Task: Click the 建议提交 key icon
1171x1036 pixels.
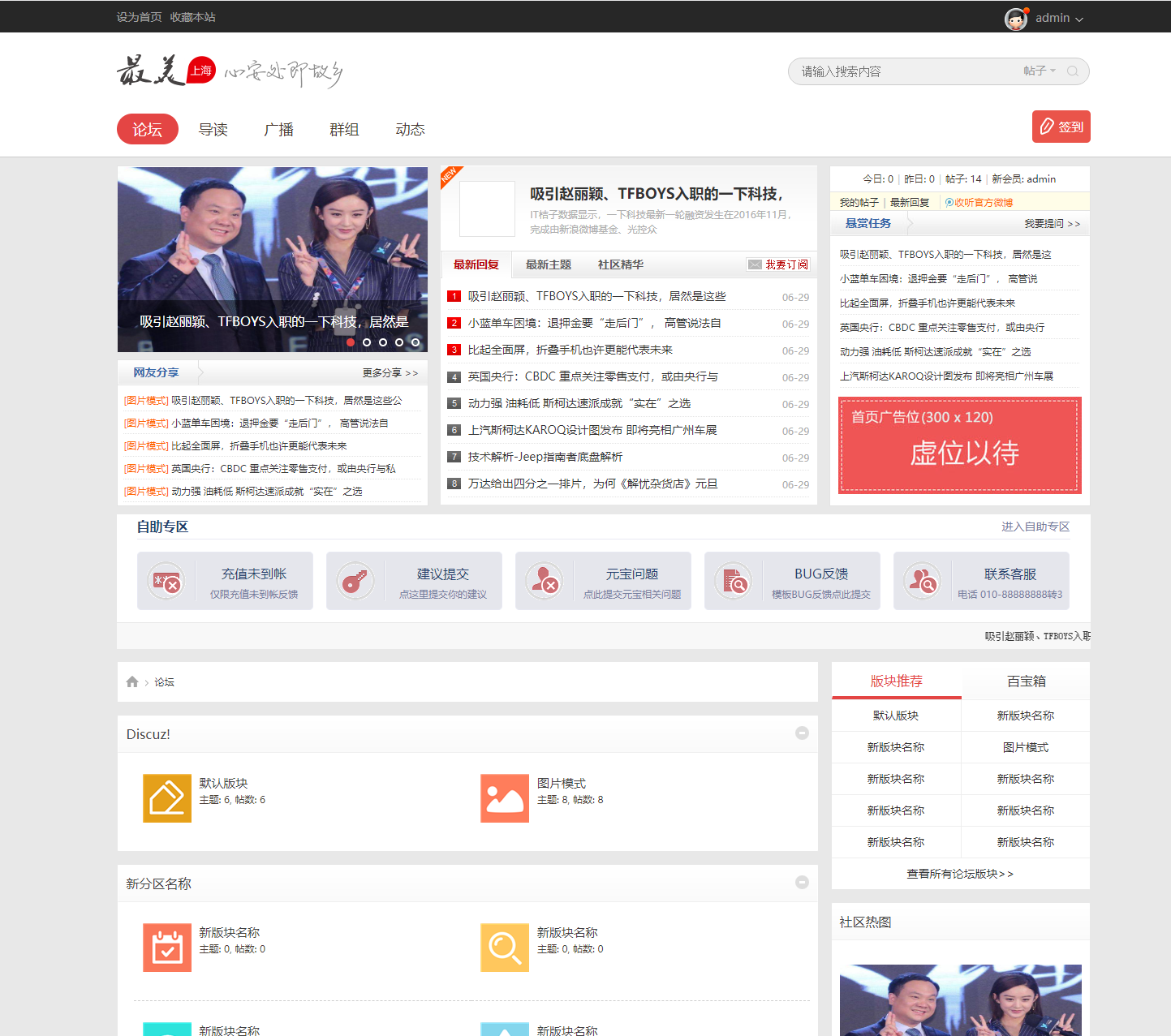Action: tap(355, 581)
